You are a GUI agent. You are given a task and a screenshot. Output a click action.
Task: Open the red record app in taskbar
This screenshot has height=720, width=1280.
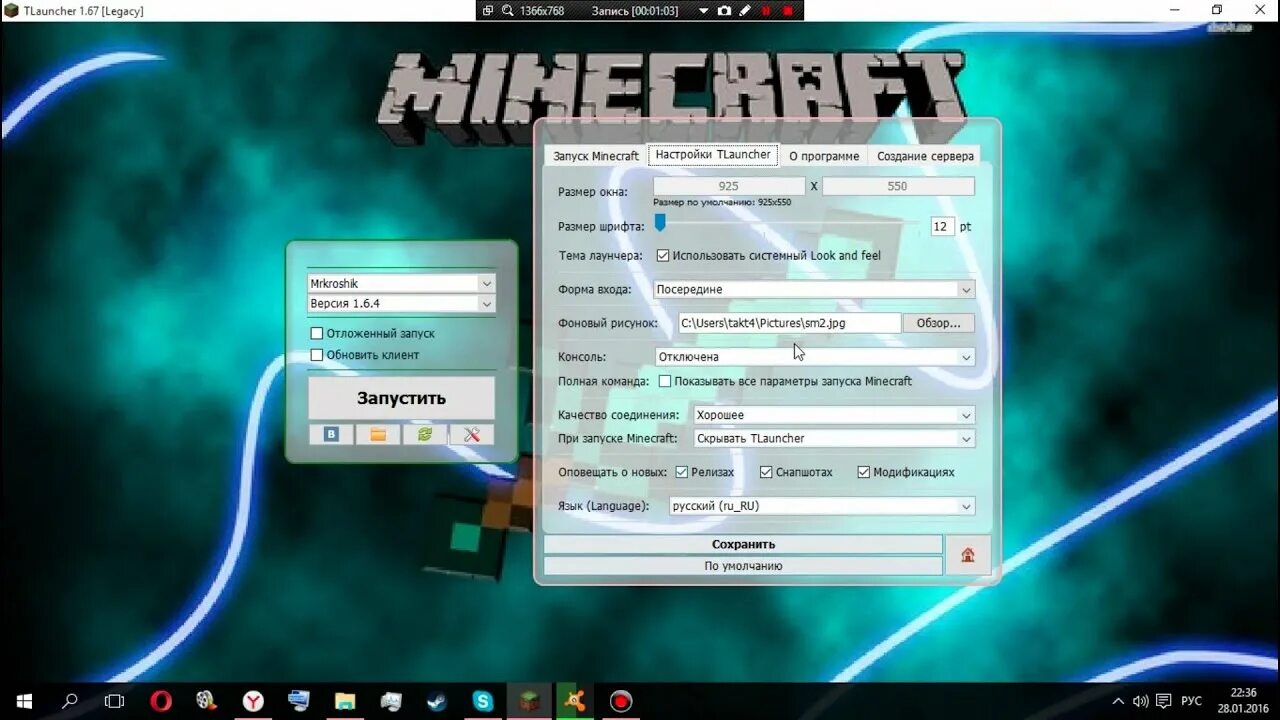[621, 701]
